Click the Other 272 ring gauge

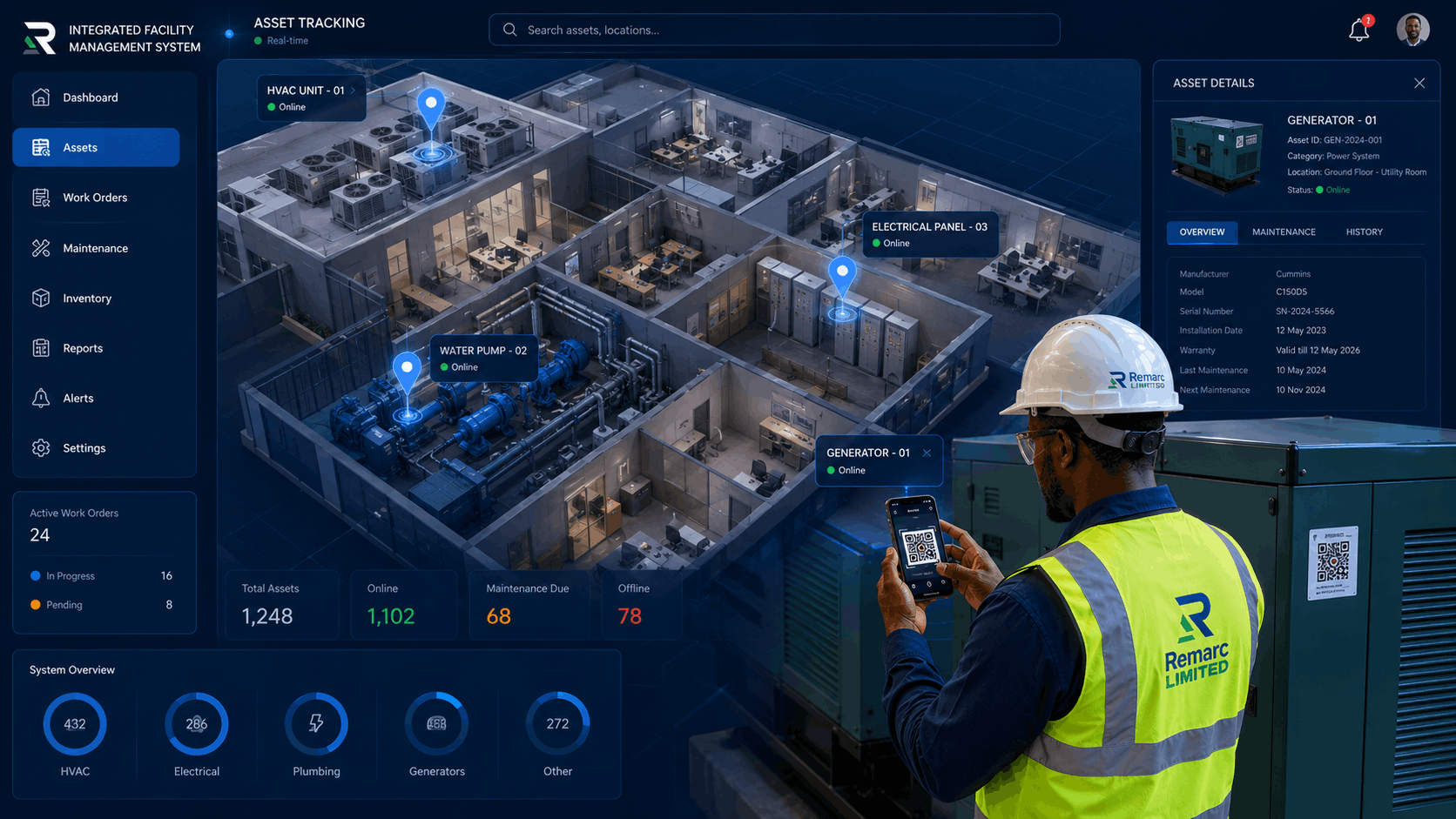557,723
